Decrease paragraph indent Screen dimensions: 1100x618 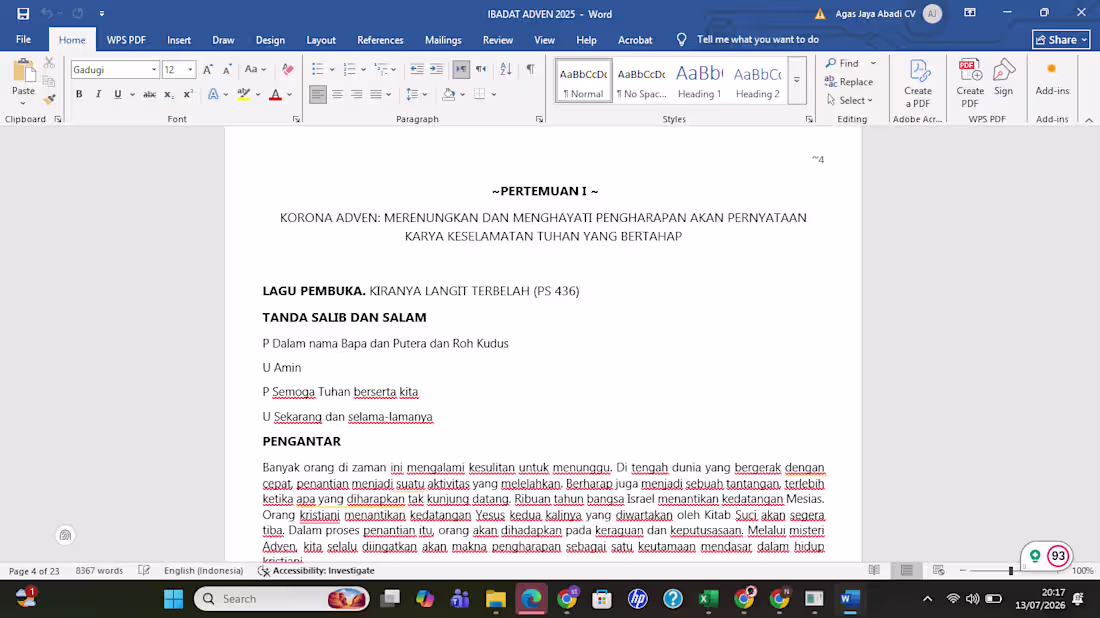tap(417, 69)
